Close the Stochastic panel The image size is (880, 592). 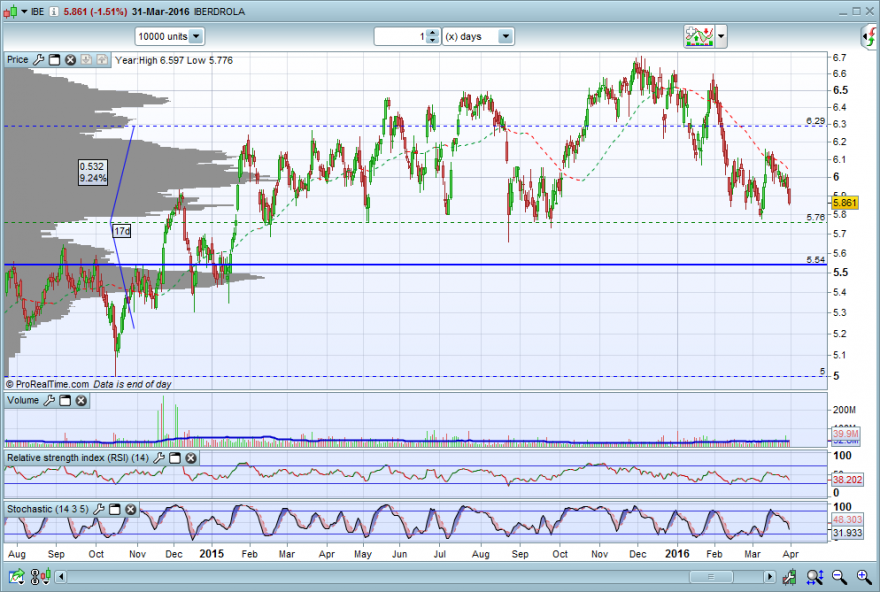[x=131, y=509]
